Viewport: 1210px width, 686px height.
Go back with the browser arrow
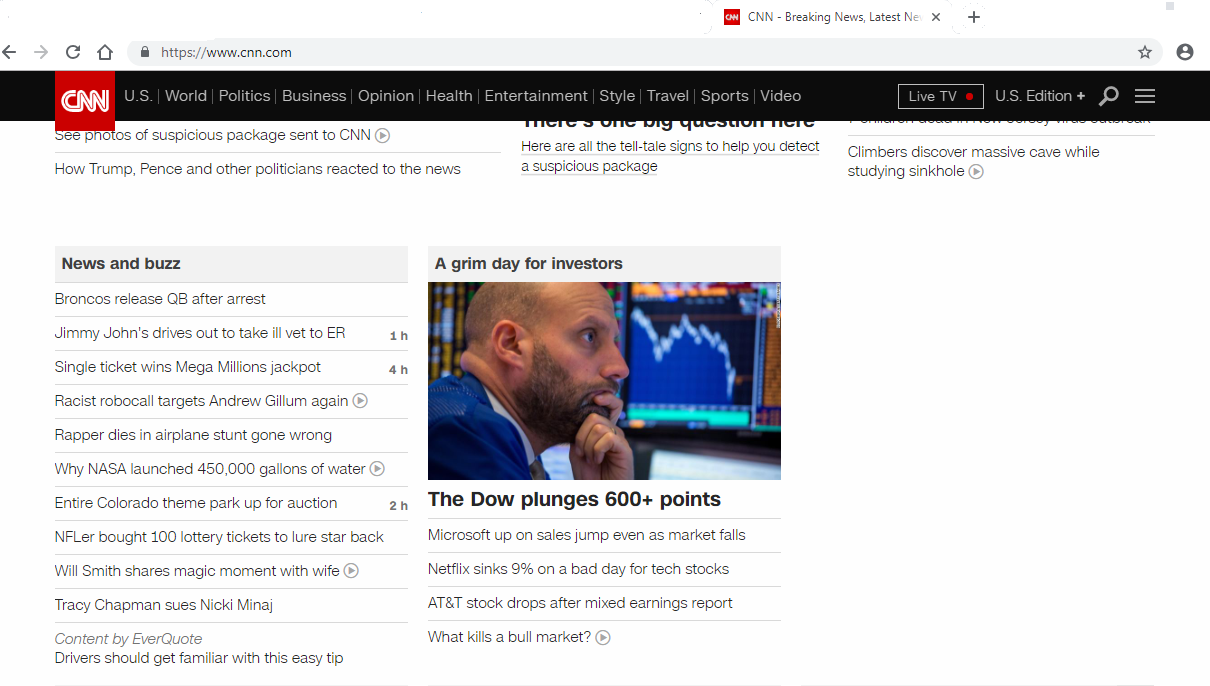coord(9,52)
